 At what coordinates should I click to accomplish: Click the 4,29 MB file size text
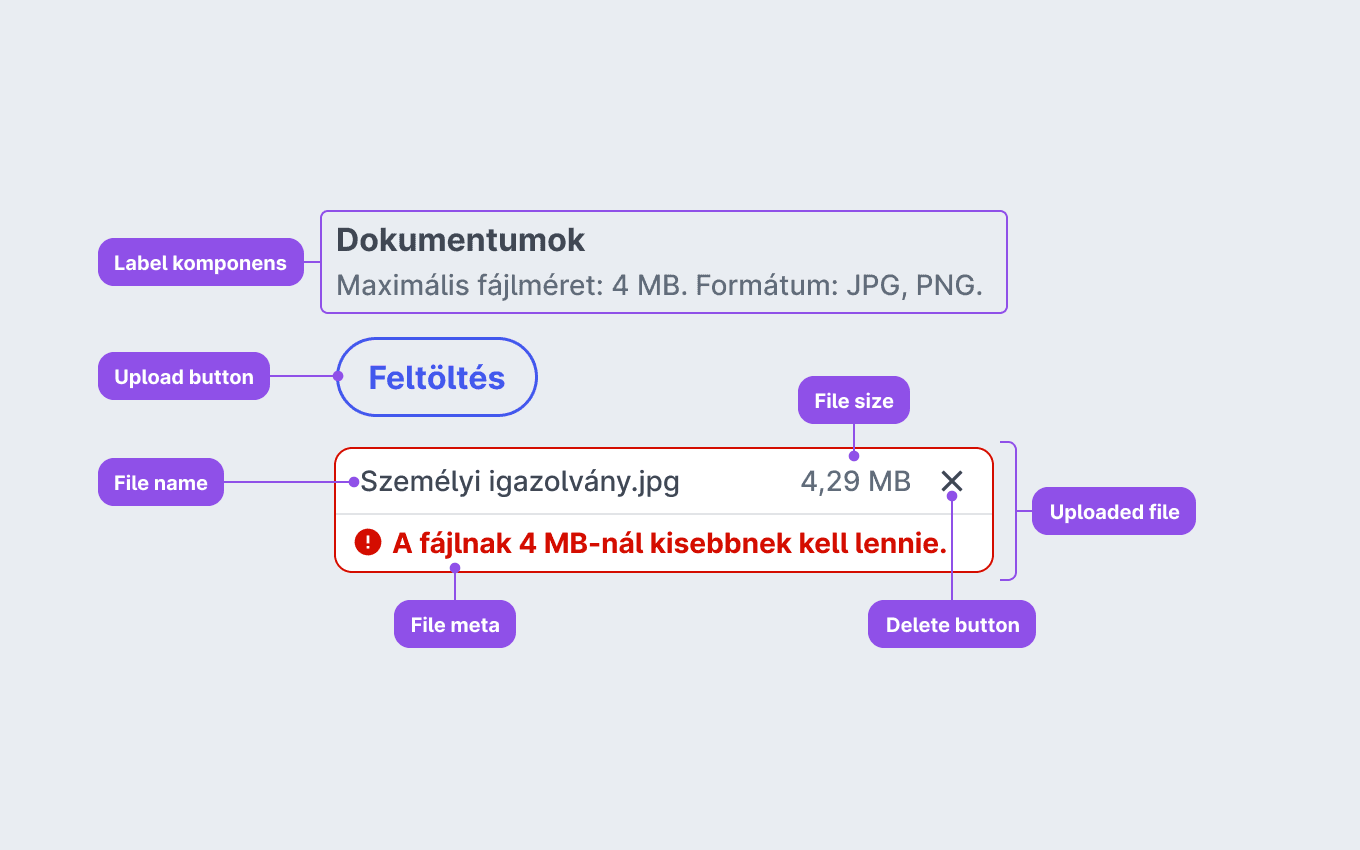point(856,482)
